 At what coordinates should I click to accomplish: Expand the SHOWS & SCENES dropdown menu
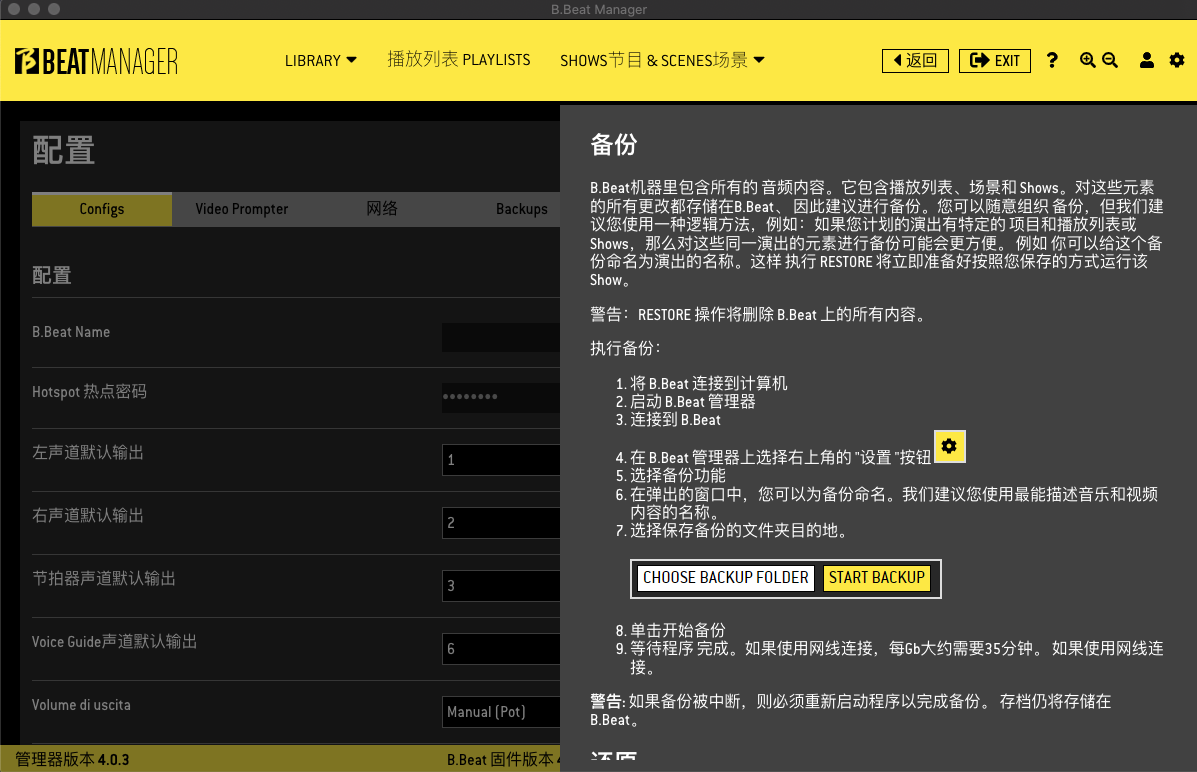662,60
